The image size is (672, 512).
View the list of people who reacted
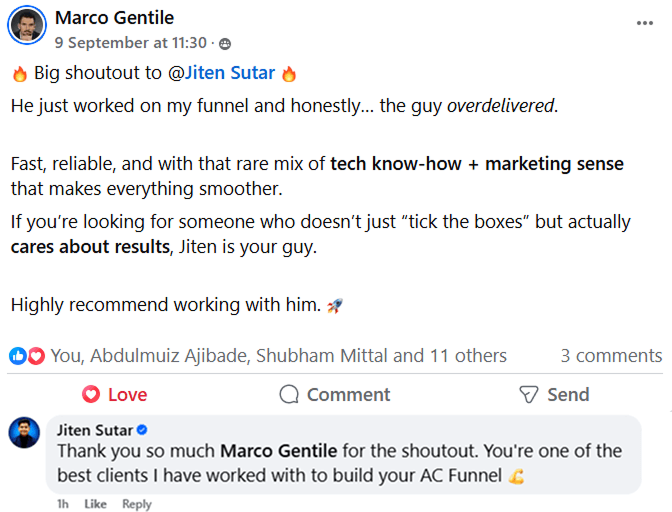278,356
